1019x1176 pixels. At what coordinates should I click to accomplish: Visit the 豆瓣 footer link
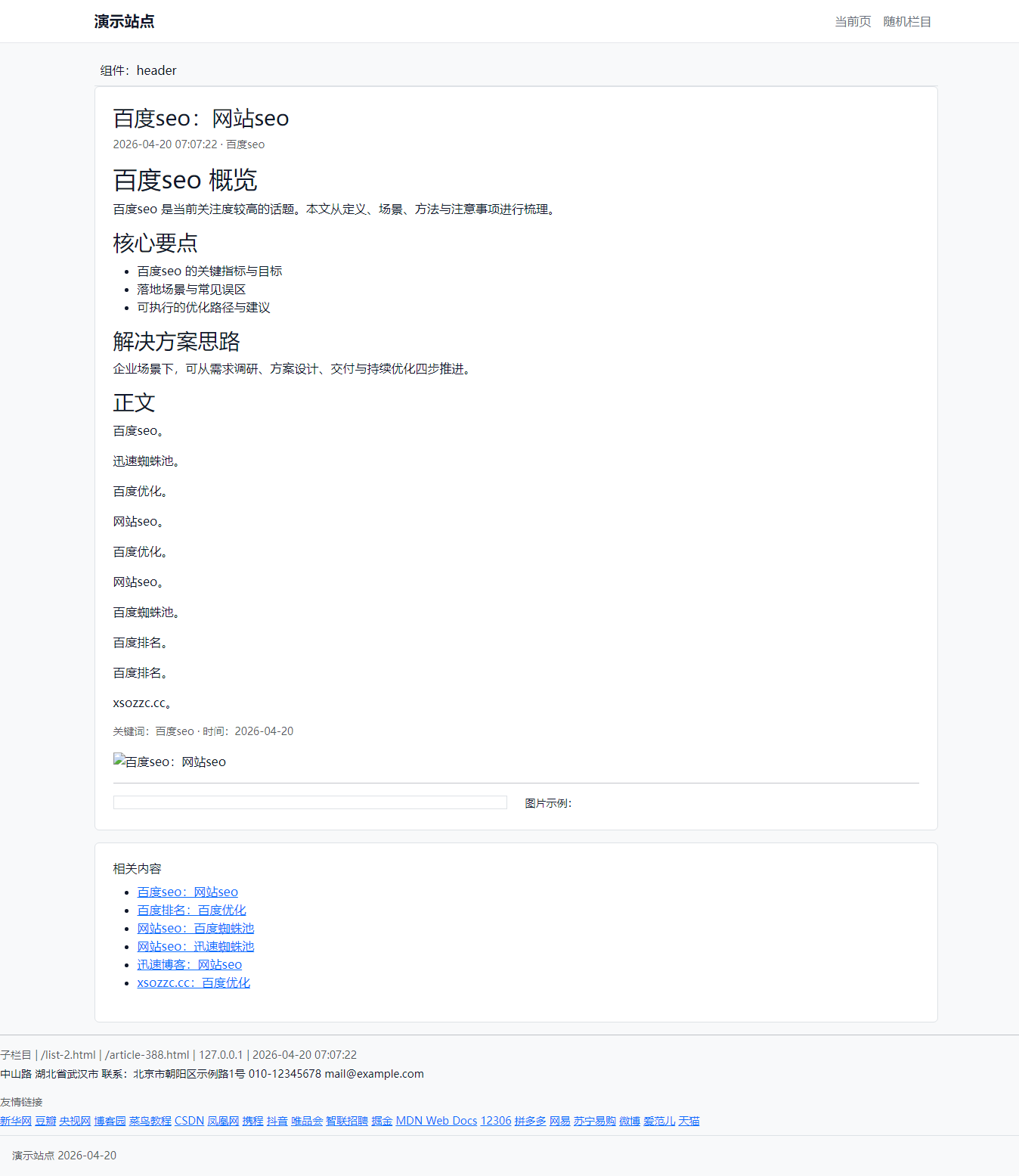point(45,1121)
